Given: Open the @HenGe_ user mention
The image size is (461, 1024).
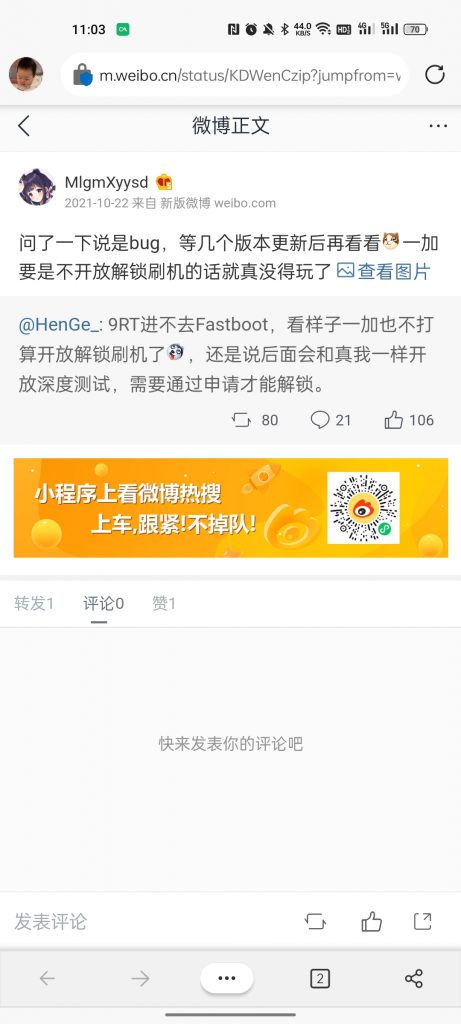Looking at the screenshot, I should [59, 325].
